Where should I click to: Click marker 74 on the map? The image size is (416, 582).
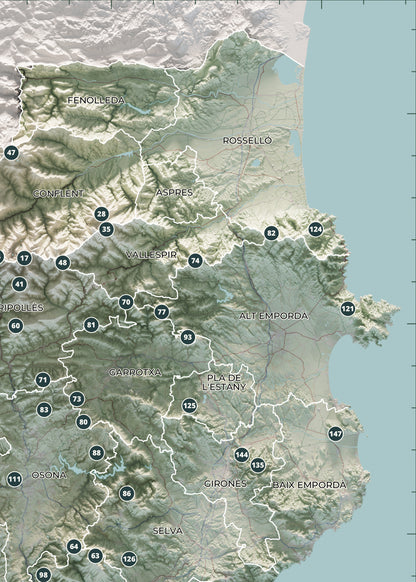(x=195, y=261)
